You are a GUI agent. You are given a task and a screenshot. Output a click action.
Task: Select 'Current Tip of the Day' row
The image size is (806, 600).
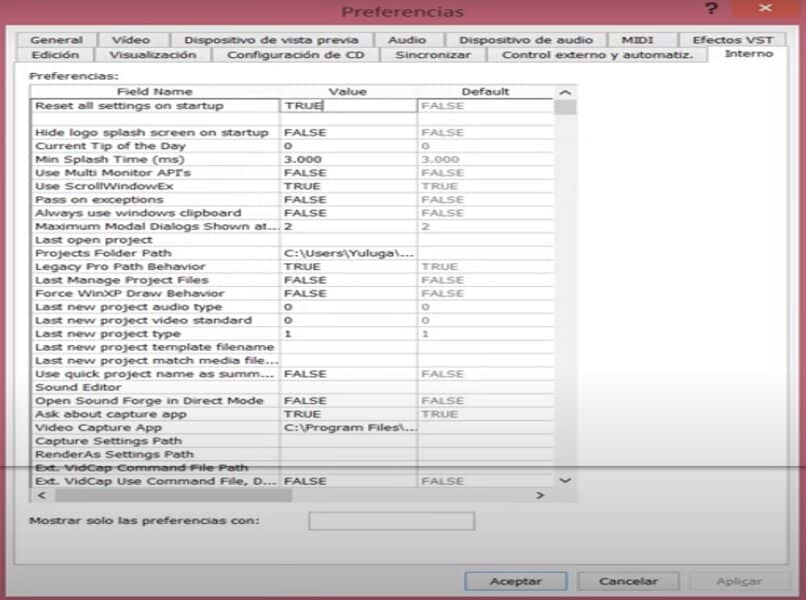point(292,146)
